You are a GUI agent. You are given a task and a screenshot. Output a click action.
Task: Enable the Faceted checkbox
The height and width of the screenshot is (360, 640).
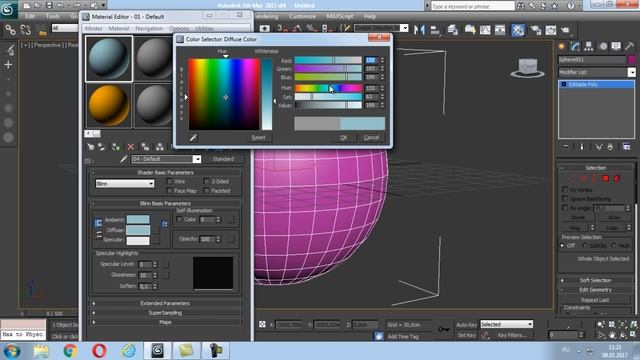[207, 191]
